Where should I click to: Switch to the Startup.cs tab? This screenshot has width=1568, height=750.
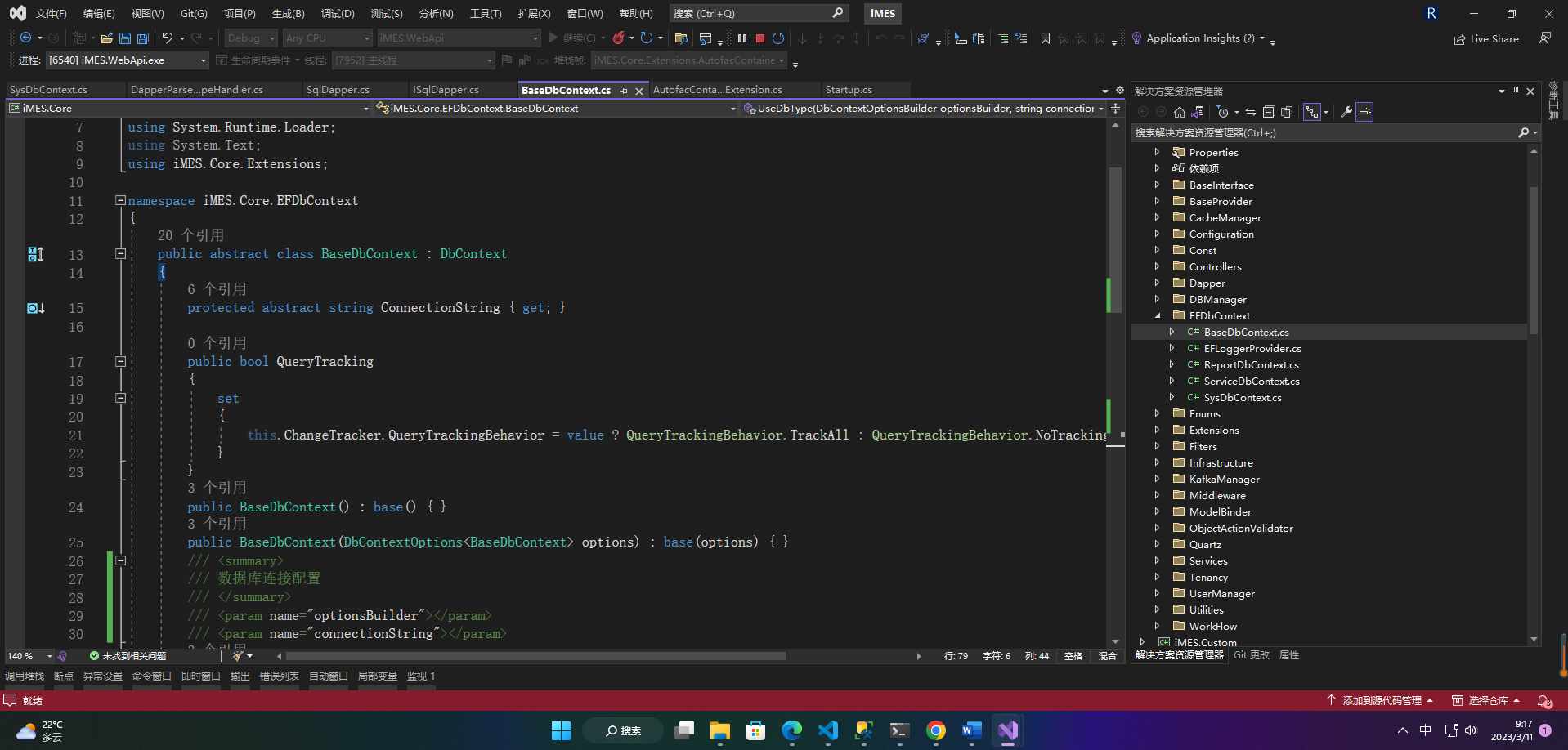(849, 90)
